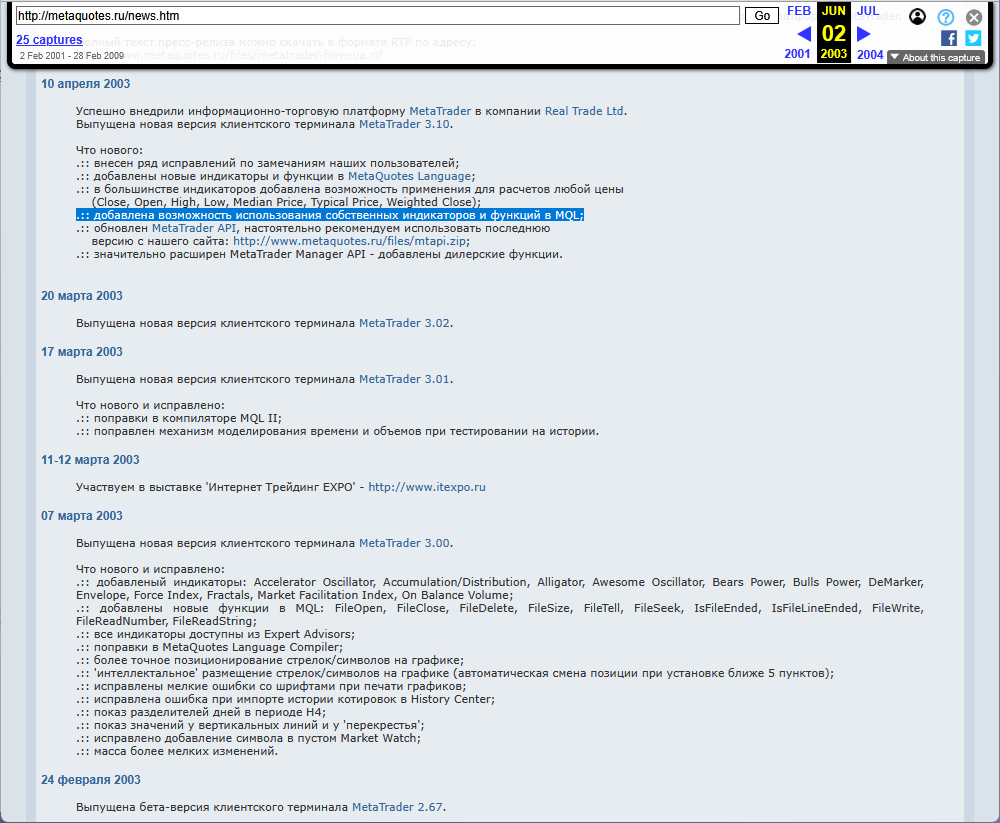Click the current capture date 02

834,33
